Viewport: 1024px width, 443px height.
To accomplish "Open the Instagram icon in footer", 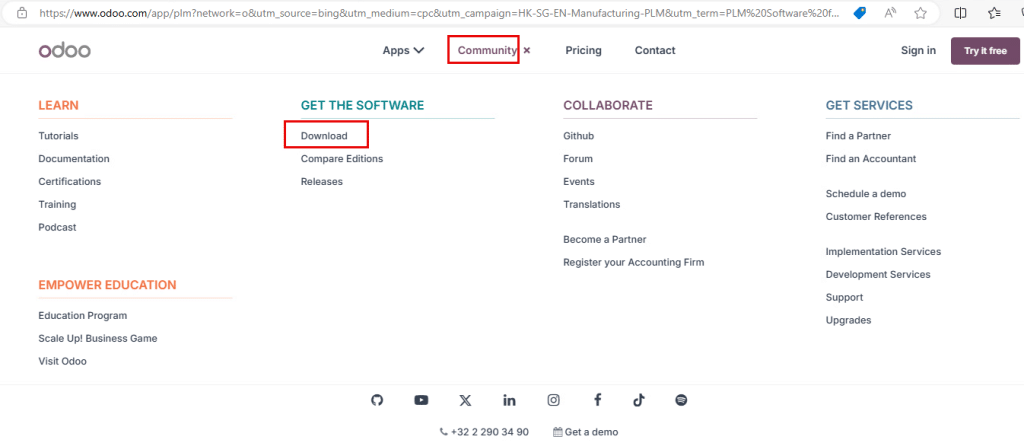I will [x=554, y=401].
